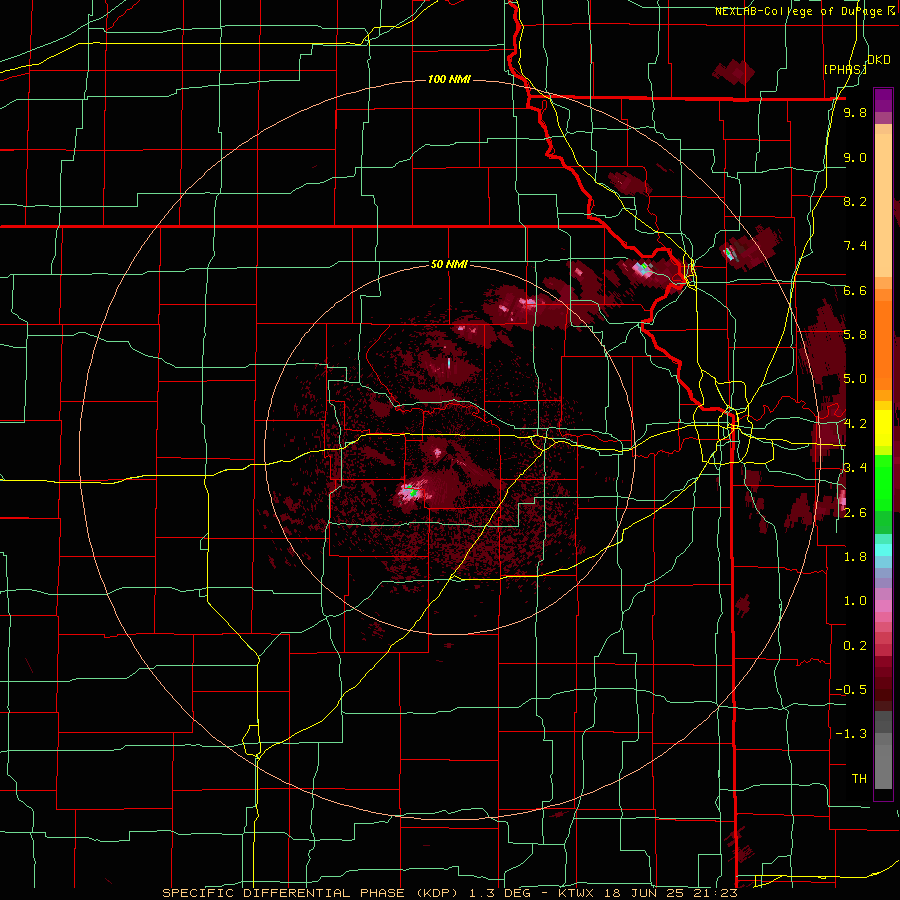The height and width of the screenshot is (900, 900).
Task: Click the 18 JUN 25 21:23 timestamp
Action: 669,893
